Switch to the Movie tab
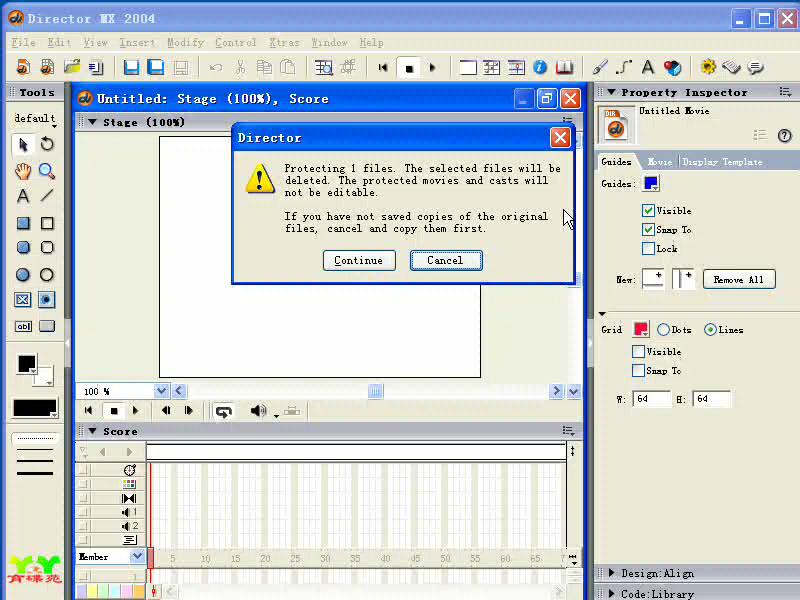800x600 pixels. tap(660, 162)
